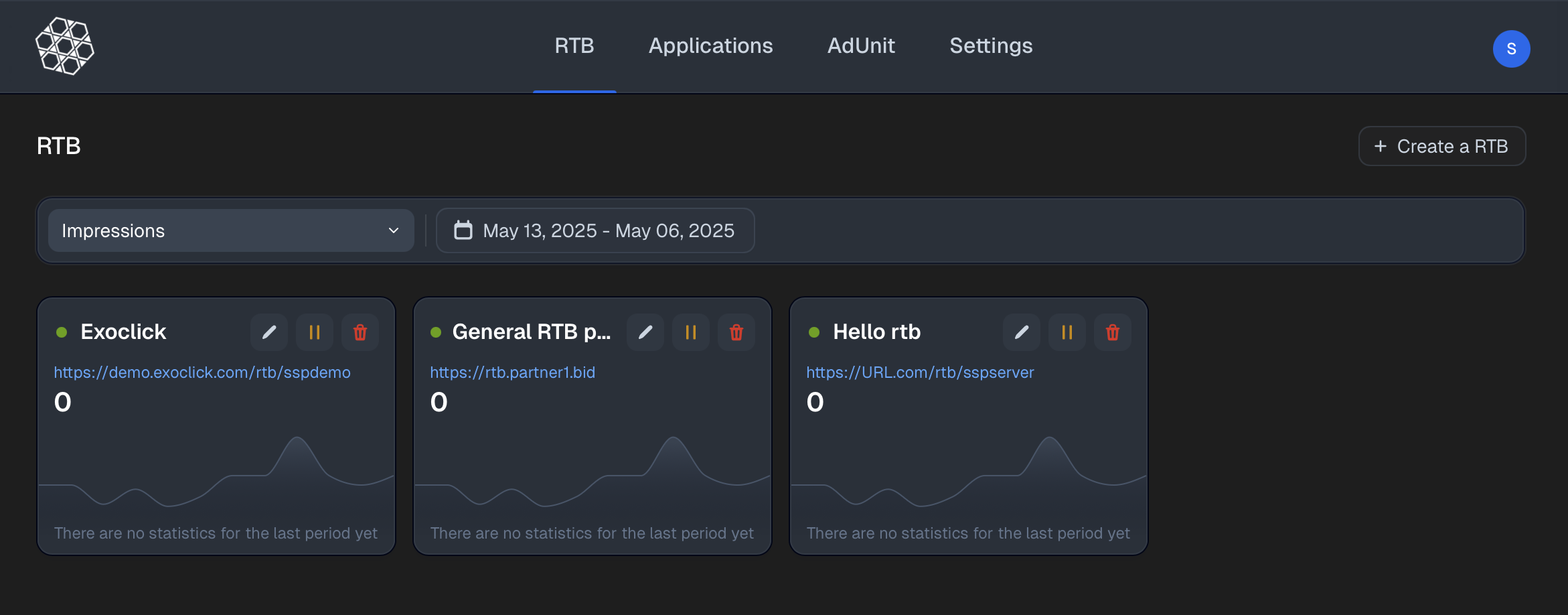Click the hexagon logo in header
This screenshot has height=615, width=1568.
pyautogui.click(x=65, y=46)
